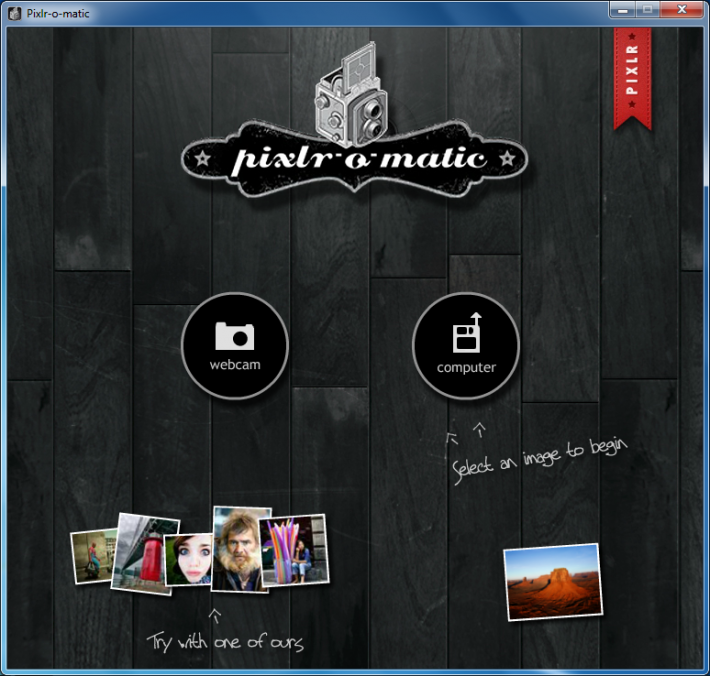Click the red PIXLR ribbon
This screenshot has width=710, height=676.
(x=632, y=79)
